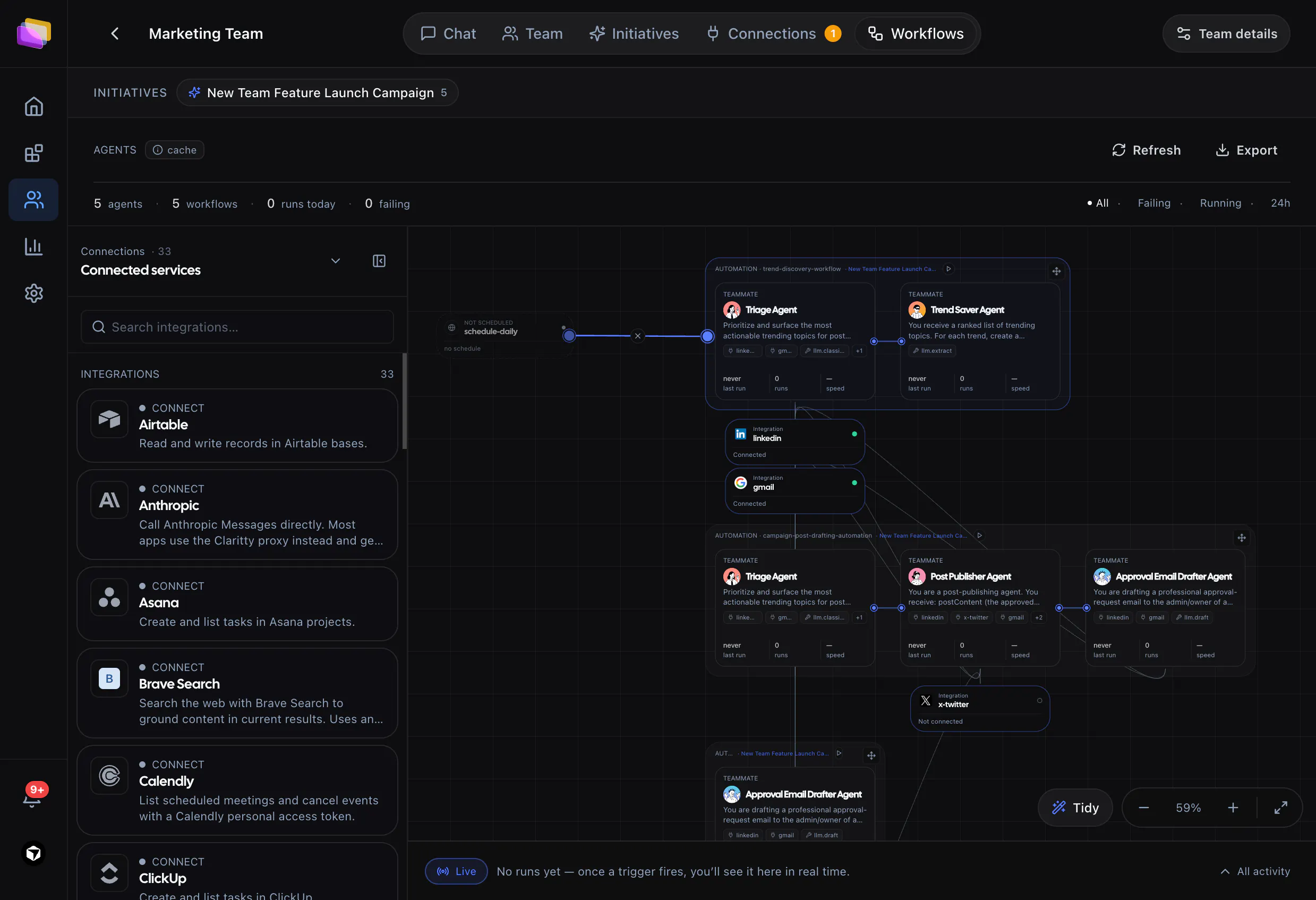This screenshot has height=900, width=1316.
Task: Open Home in the sidebar
Action: tap(33, 106)
